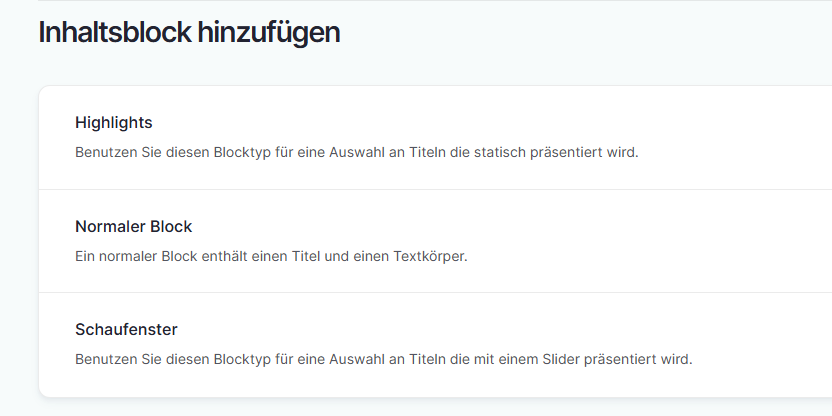Image resolution: width=832 pixels, height=416 pixels.
Task: Click the Highlights description text
Action: (x=356, y=153)
